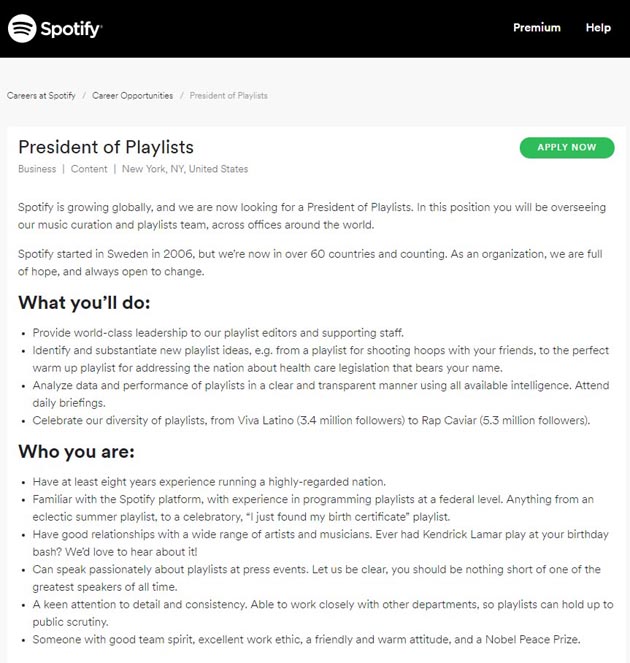Image resolution: width=630 pixels, height=663 pixels.
Task: Click President of Playlists breadcrumb
Action: tap(228, 96)
